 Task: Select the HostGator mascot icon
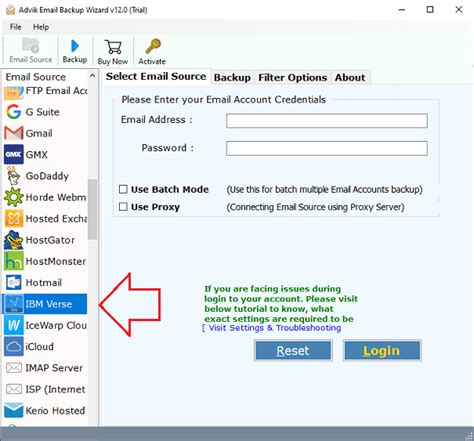pyautogui.click(x=14, y=240)
